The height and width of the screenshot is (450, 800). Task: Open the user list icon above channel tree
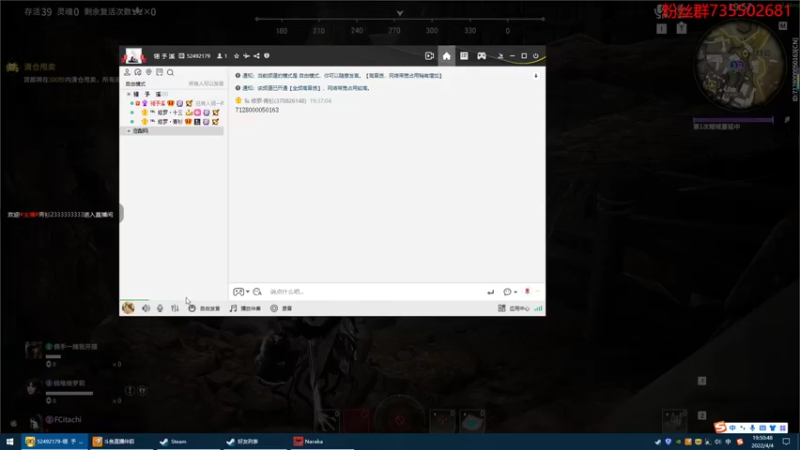pos(127,72)
